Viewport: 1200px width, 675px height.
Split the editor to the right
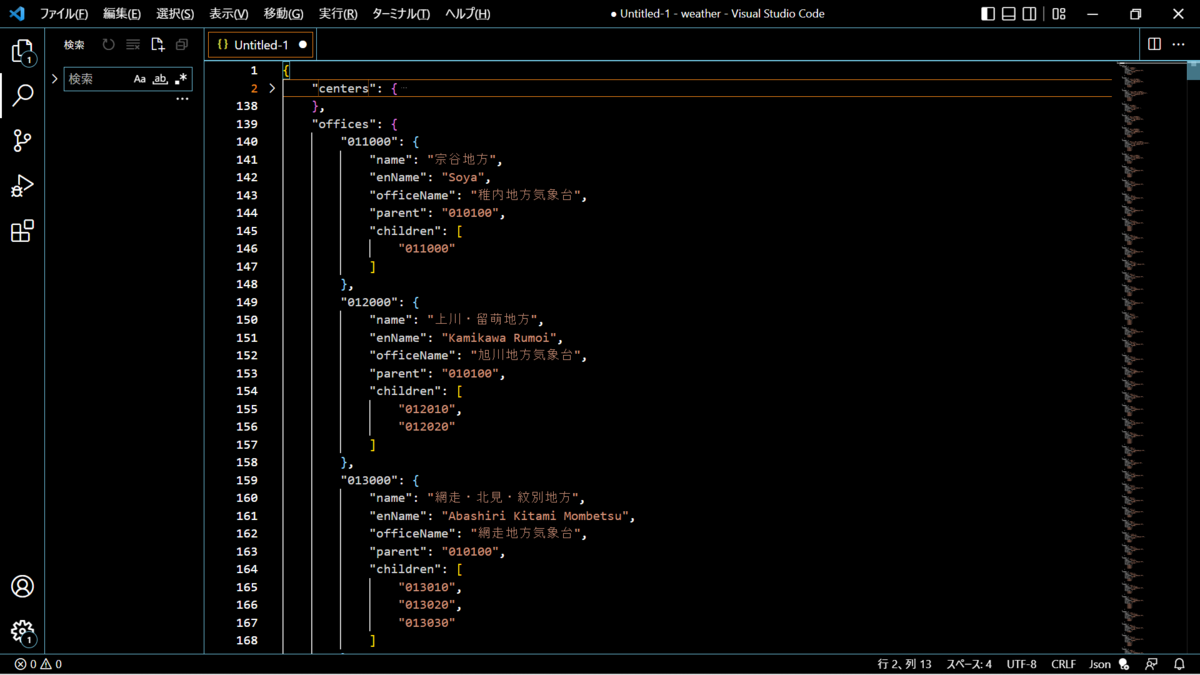(x=1154, y=45)
